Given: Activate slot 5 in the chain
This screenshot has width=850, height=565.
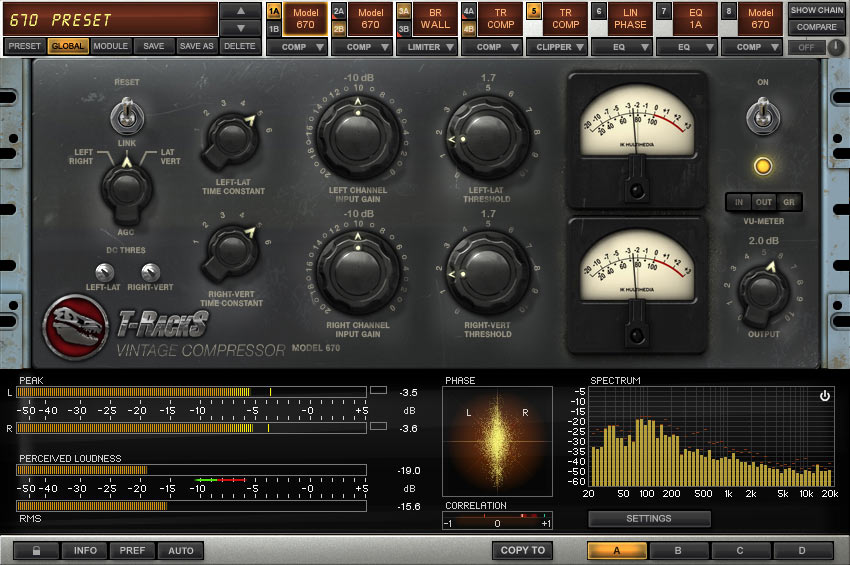Looking at the screenshot, I should tap(534, 11).
